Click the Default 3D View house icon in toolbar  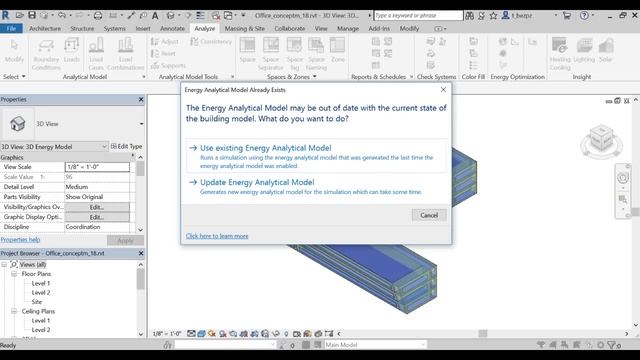pyautogui.click(x=170, y=16)
